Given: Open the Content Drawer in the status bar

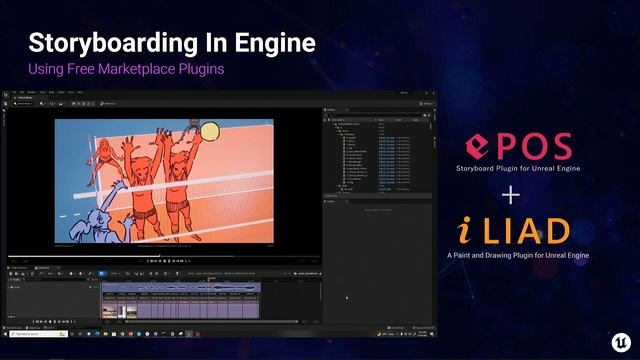Looking at the screenshot, I should pyautogui.click(x=13, y=328).
